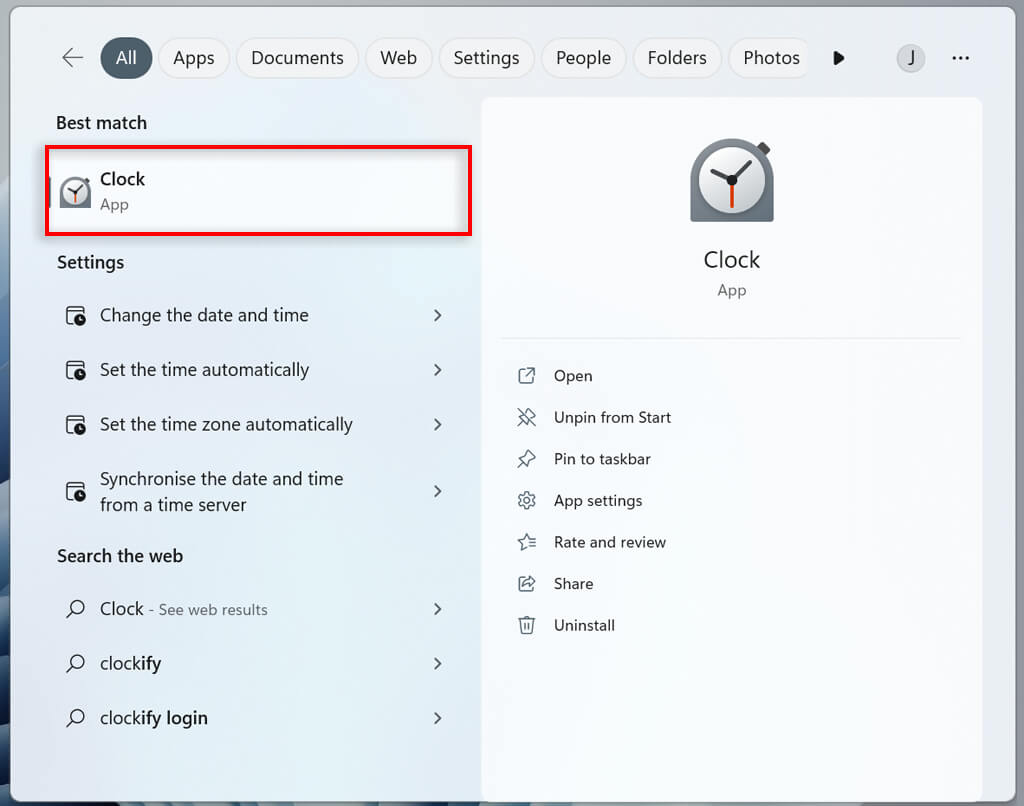Open the Clock best match result
This screenshot has width=1024, height=806.
(259, 191)
